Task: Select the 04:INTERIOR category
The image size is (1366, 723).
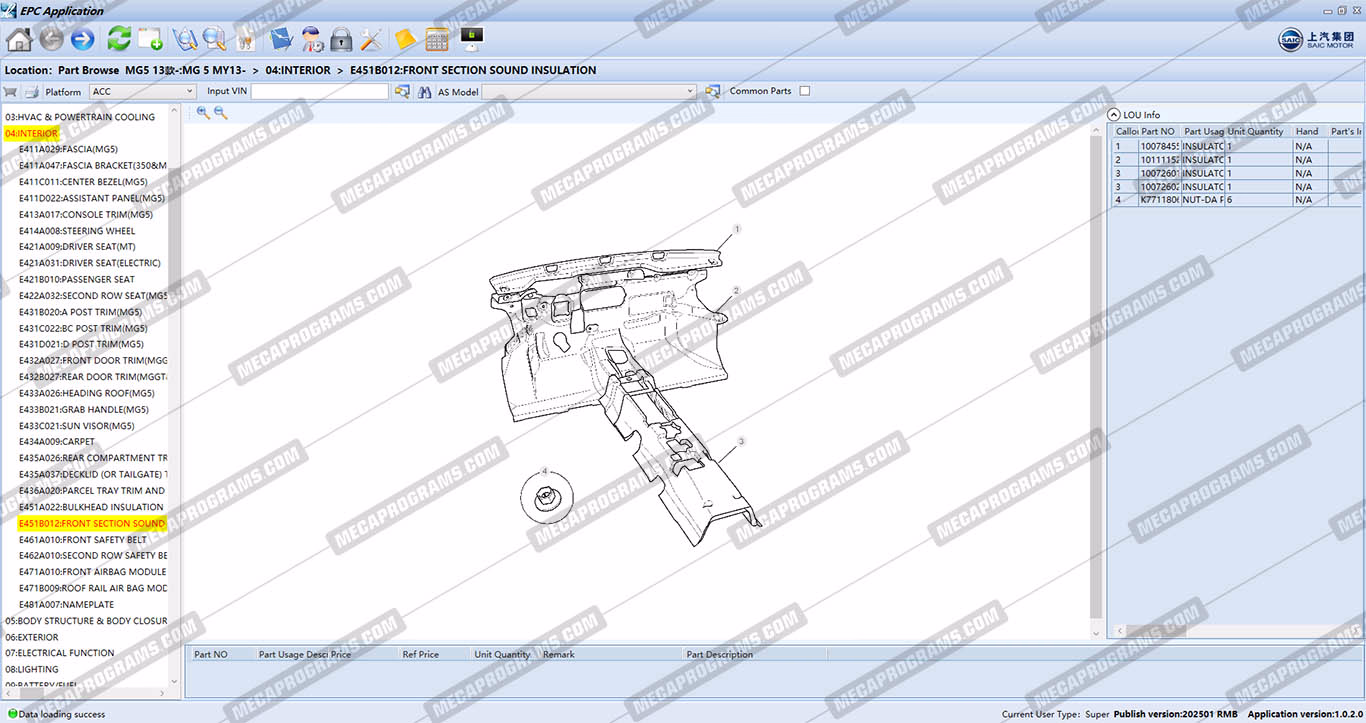Action: tap(31, 133)
